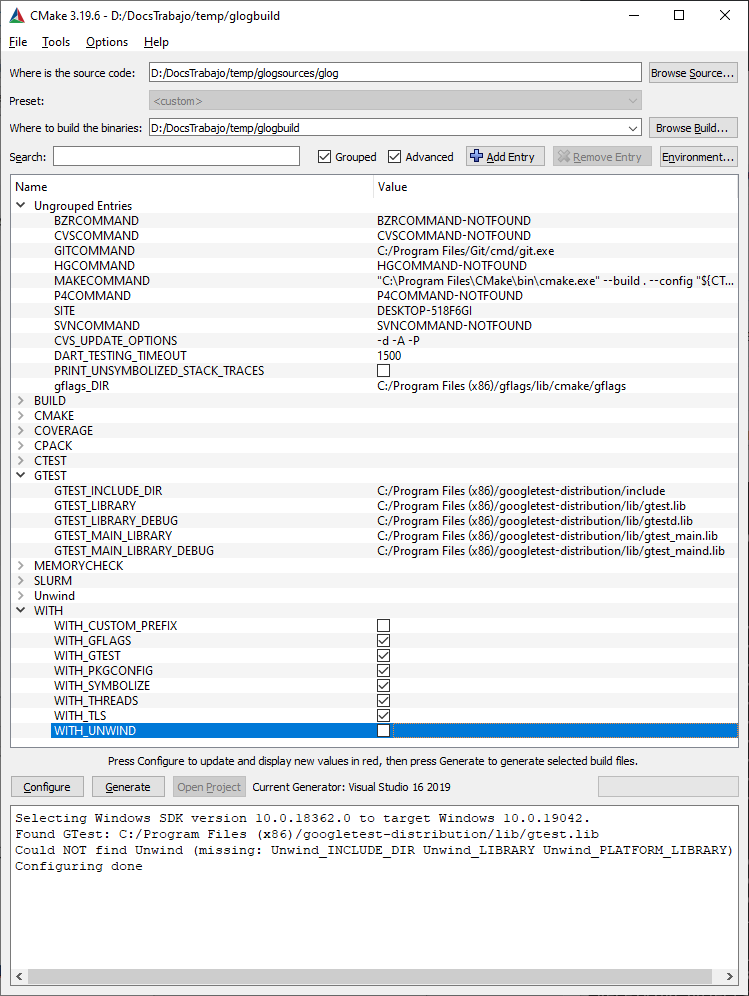Open the build binaries path dropdown

pos(633,128)
